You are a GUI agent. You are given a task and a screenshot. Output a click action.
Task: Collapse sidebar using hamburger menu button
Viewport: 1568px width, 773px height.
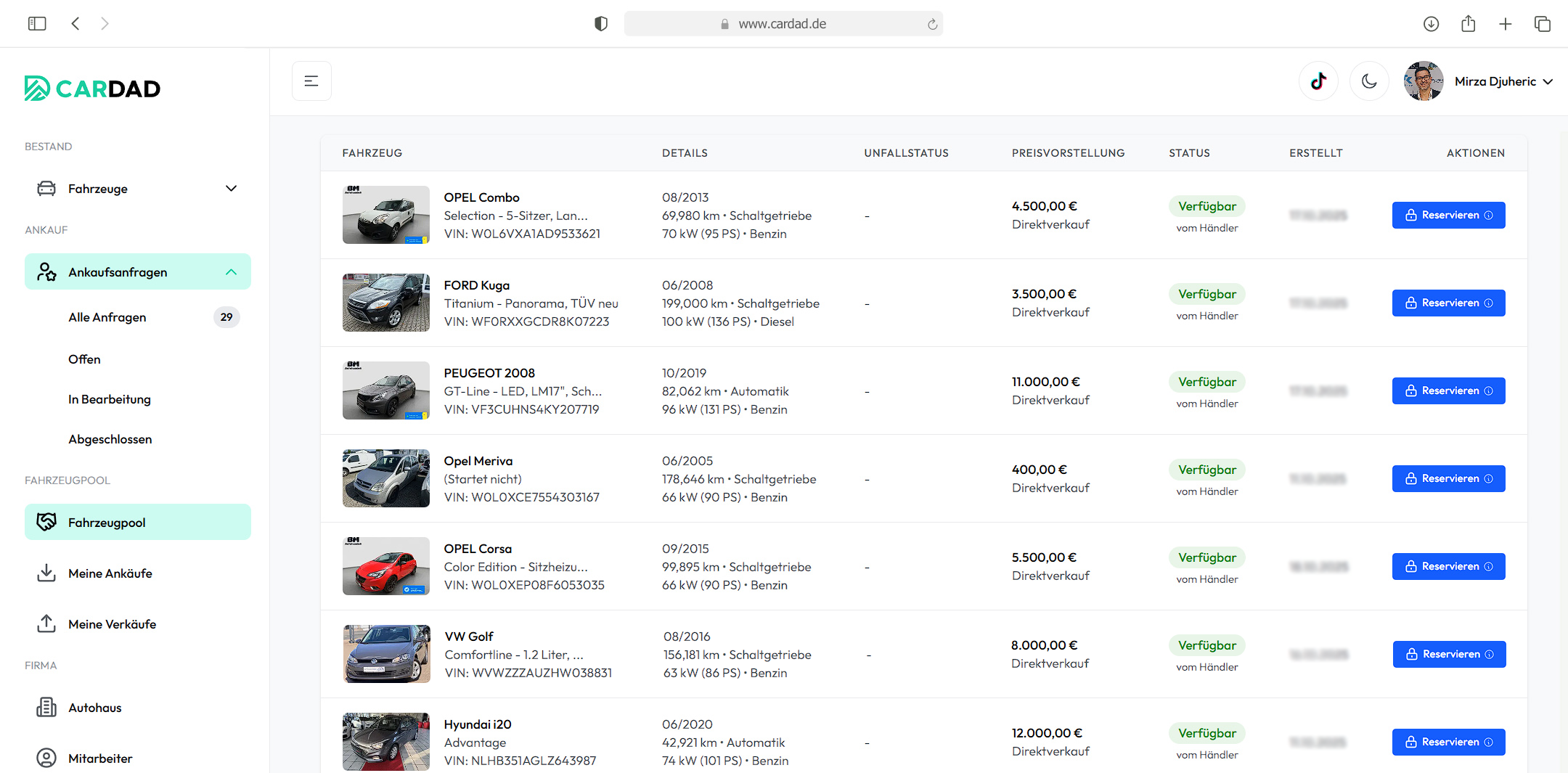(311, 81)
